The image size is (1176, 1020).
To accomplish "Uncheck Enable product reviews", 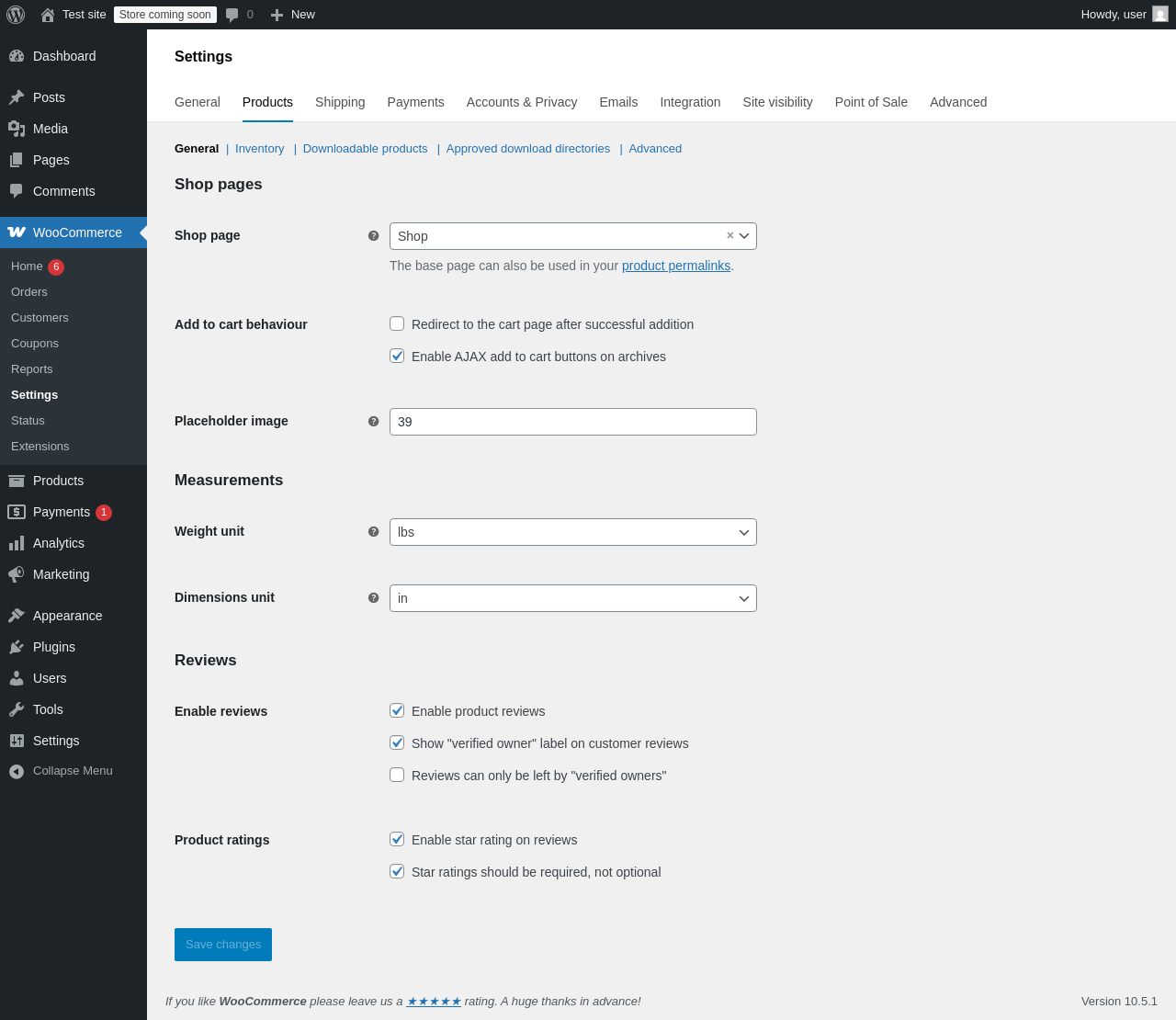I will (397, 710).
